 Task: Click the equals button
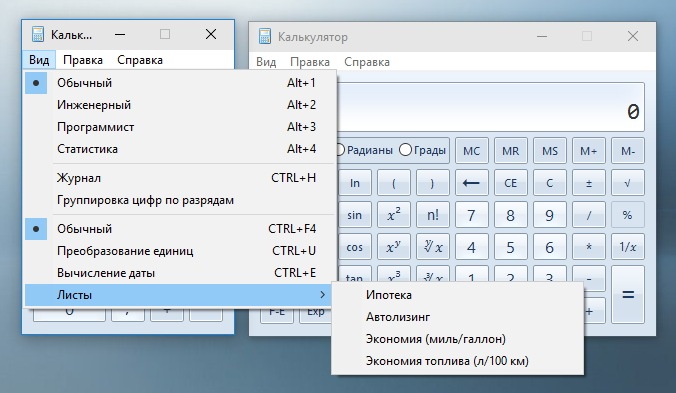628,294
